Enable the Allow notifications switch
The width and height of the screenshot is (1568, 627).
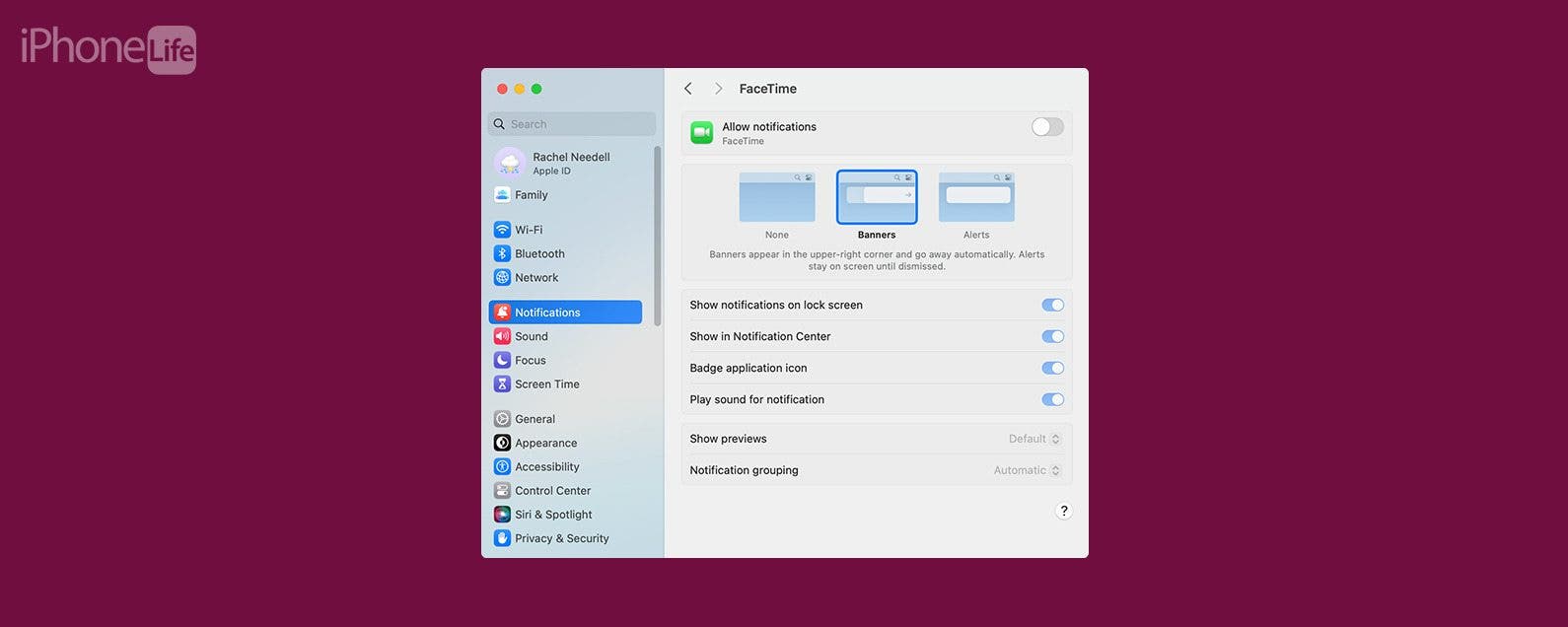[1047, 127]
